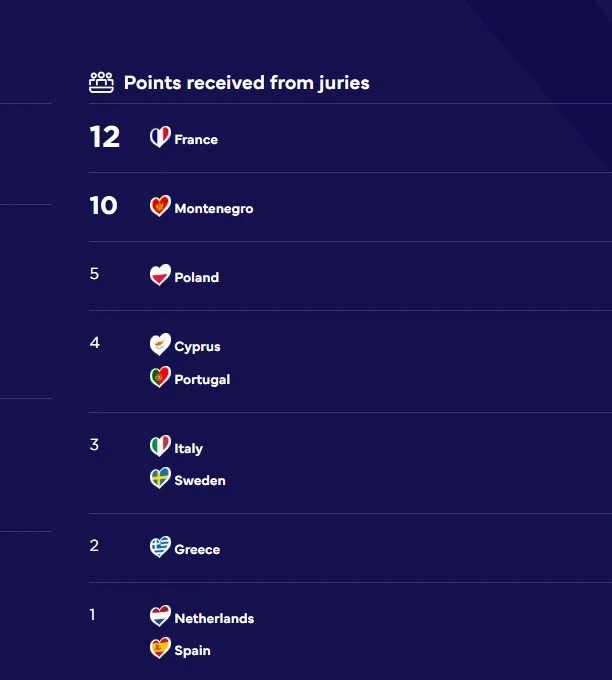
Task: Select the Greece country name
Action: (197, 549)
